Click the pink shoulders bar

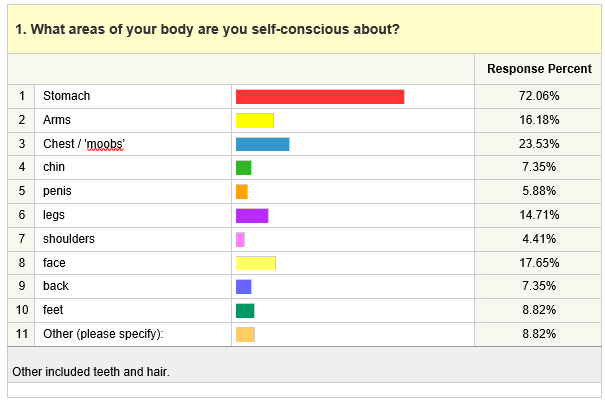240,240
